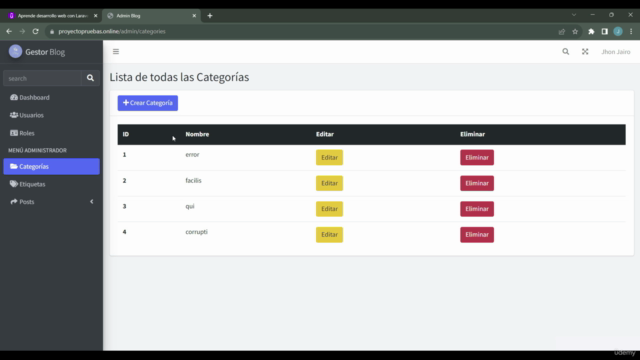Click the ID value 4 cell
This screenshot has height=360, width=640.
(124, 232)
